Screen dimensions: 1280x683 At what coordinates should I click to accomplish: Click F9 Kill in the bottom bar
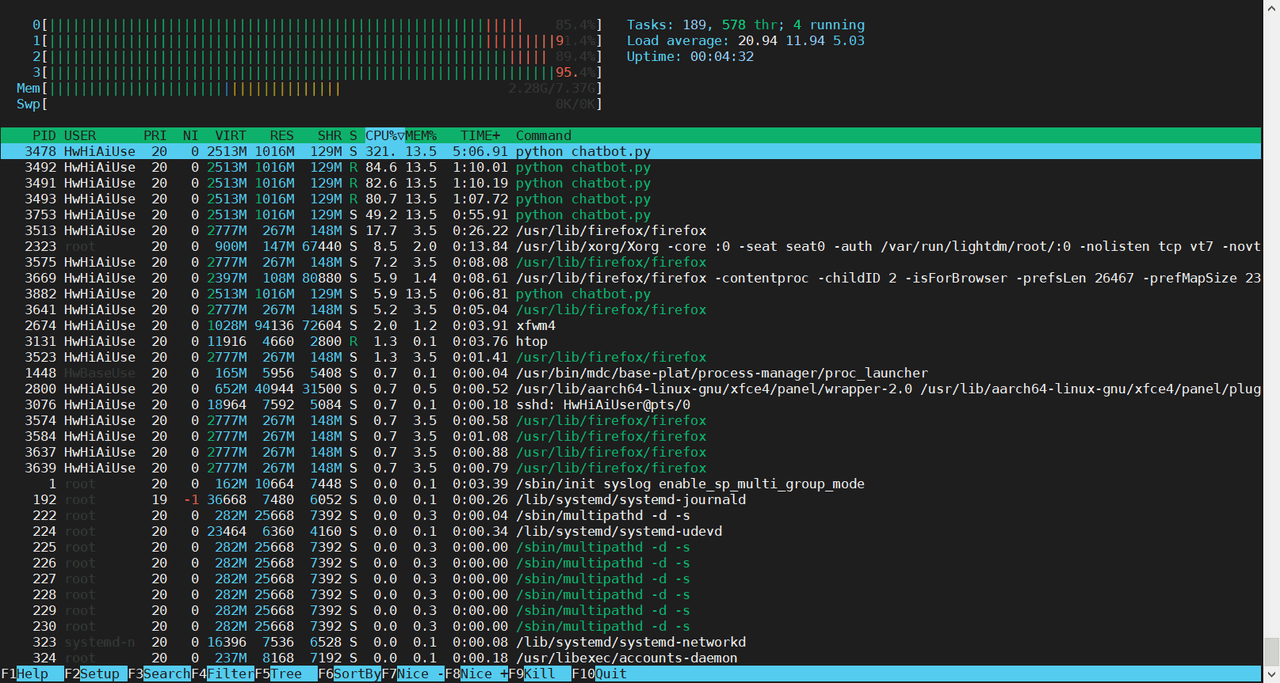(541, 674)
